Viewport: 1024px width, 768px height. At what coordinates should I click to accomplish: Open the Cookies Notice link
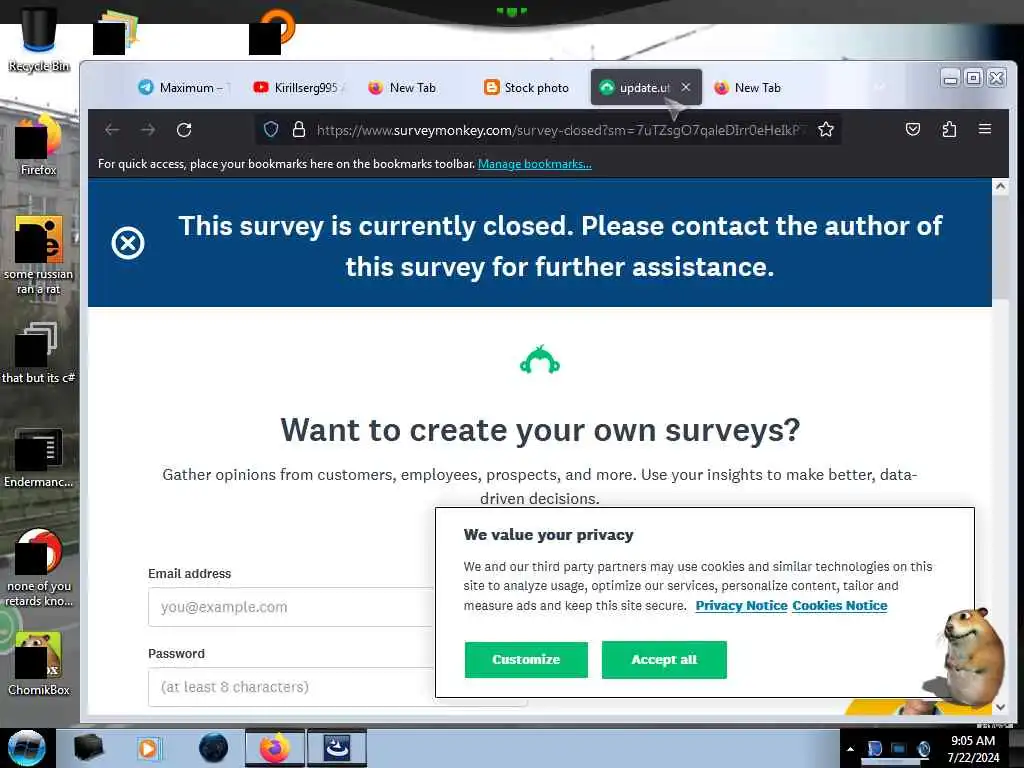(840, 605)
